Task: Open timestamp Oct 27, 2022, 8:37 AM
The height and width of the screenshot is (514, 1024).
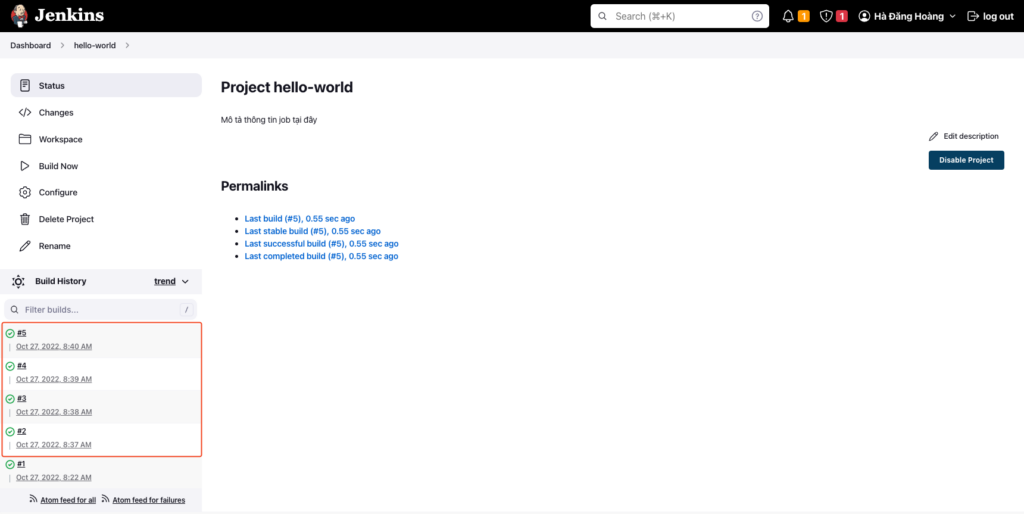Action: (54, 445)
